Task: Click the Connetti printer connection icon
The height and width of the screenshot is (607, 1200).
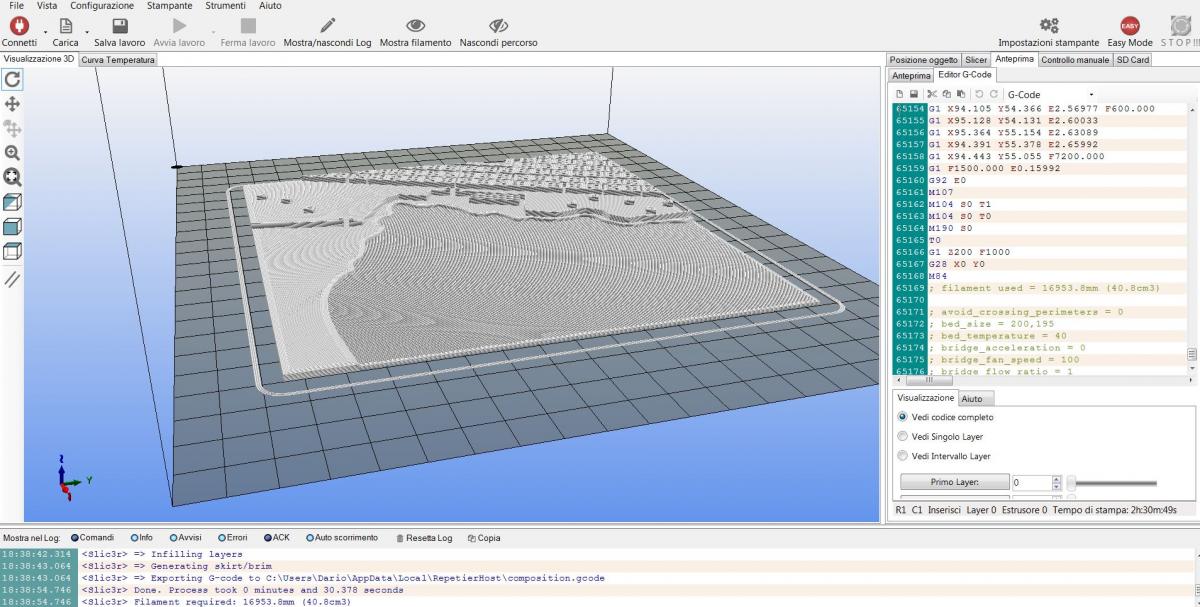Action: pos(18,27)
